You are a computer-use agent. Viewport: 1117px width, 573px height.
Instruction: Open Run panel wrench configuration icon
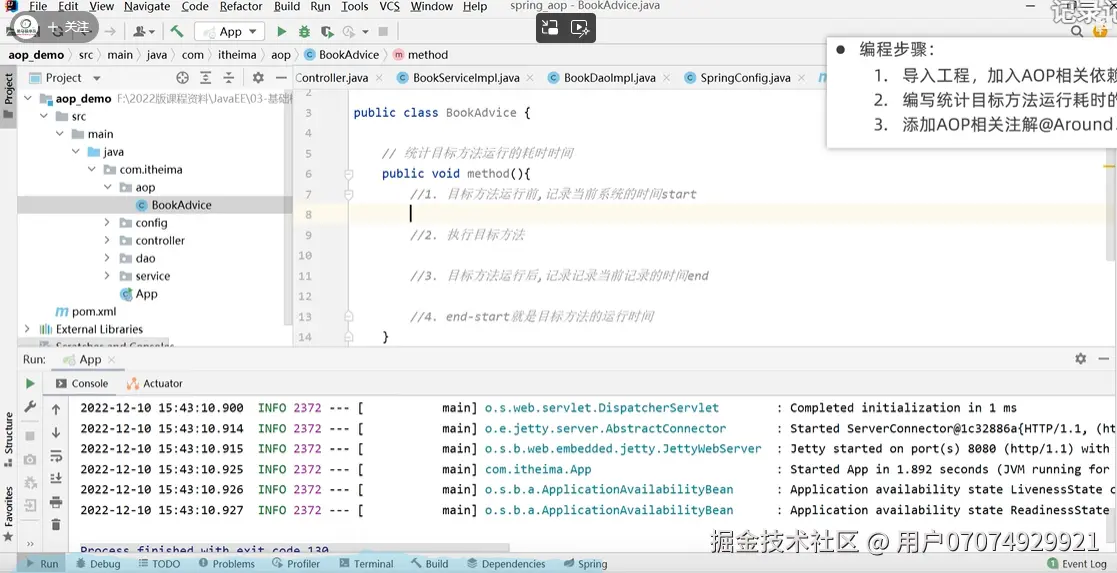(30, 406)
